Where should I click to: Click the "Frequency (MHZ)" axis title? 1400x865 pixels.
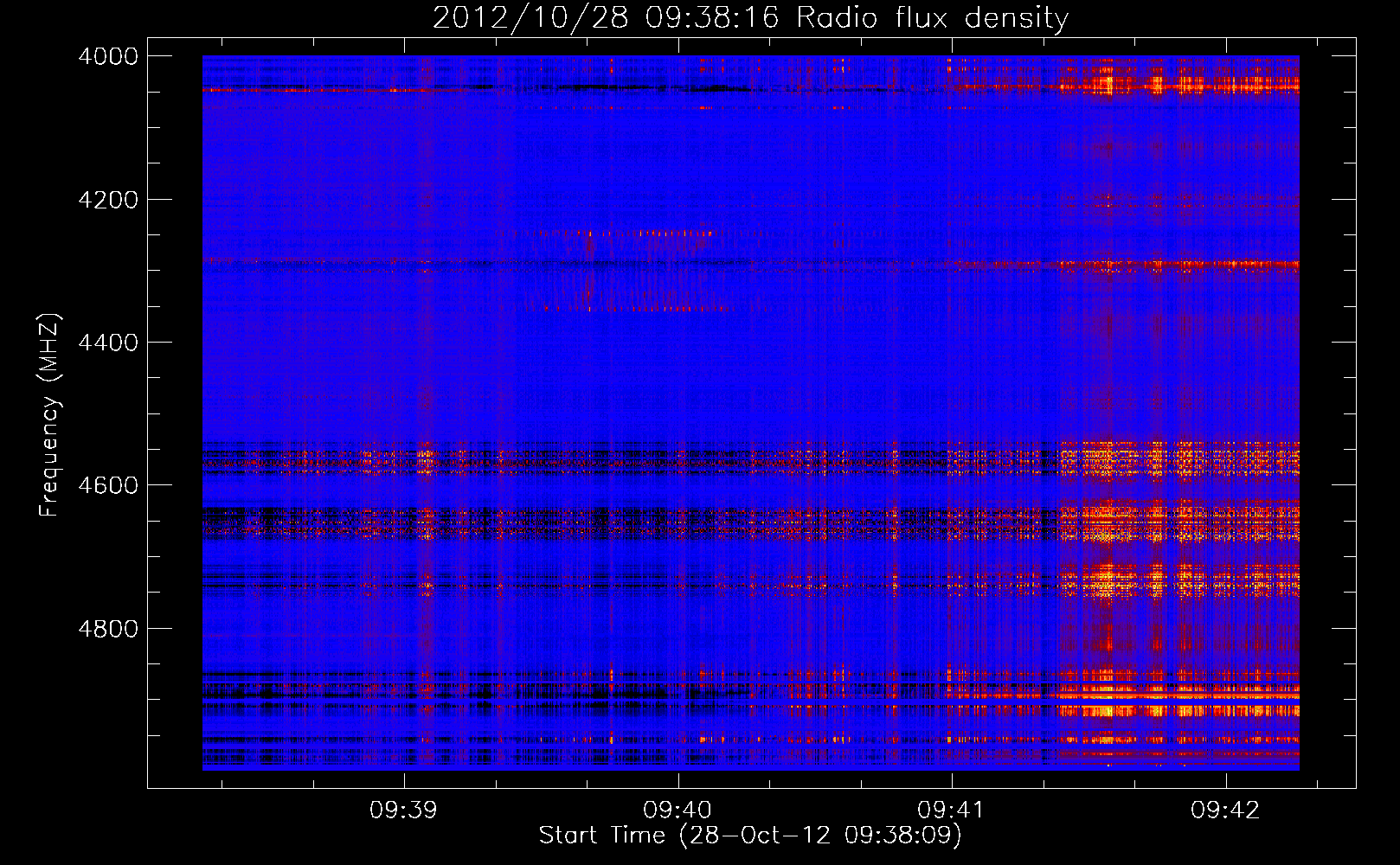[x=49, y=415]
